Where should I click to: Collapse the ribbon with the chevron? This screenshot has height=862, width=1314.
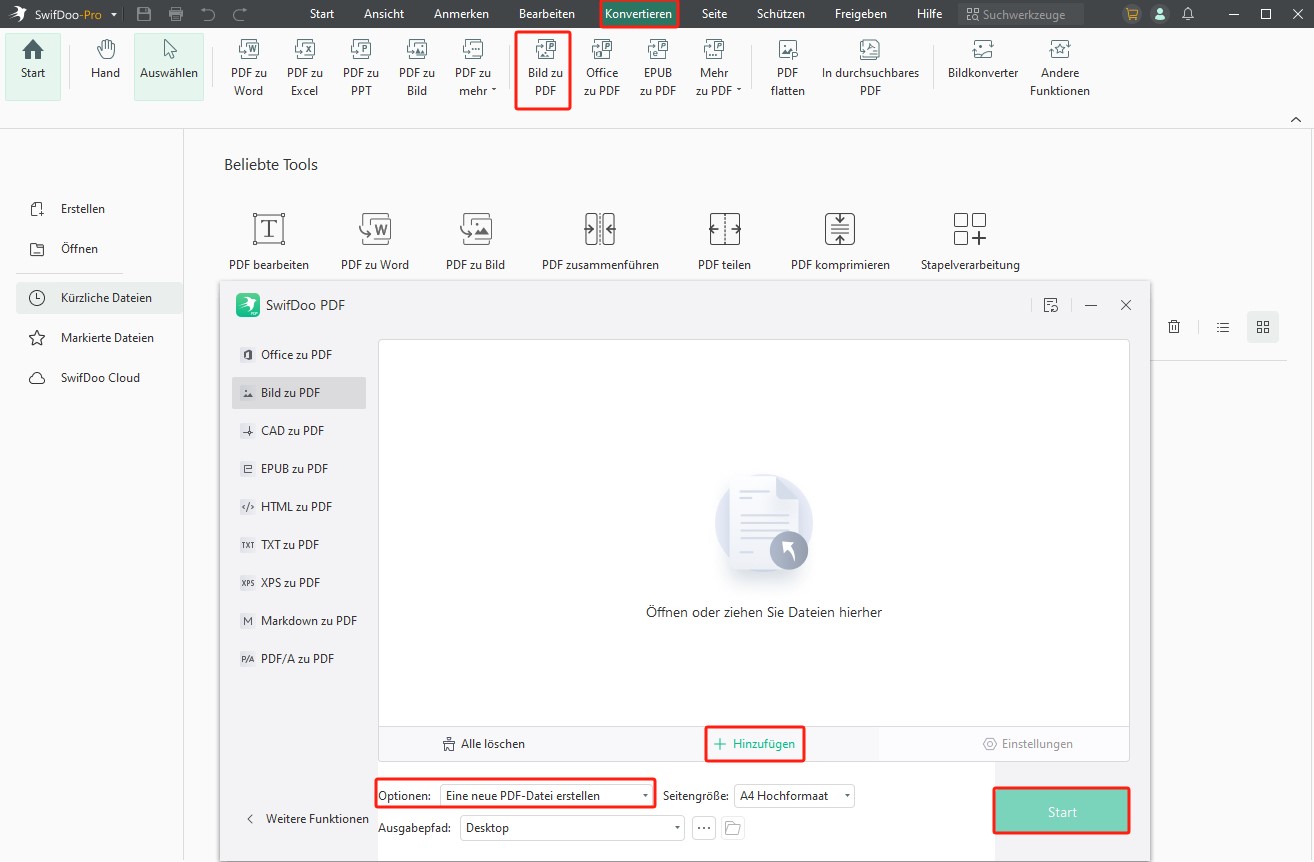pos(1296,119)
